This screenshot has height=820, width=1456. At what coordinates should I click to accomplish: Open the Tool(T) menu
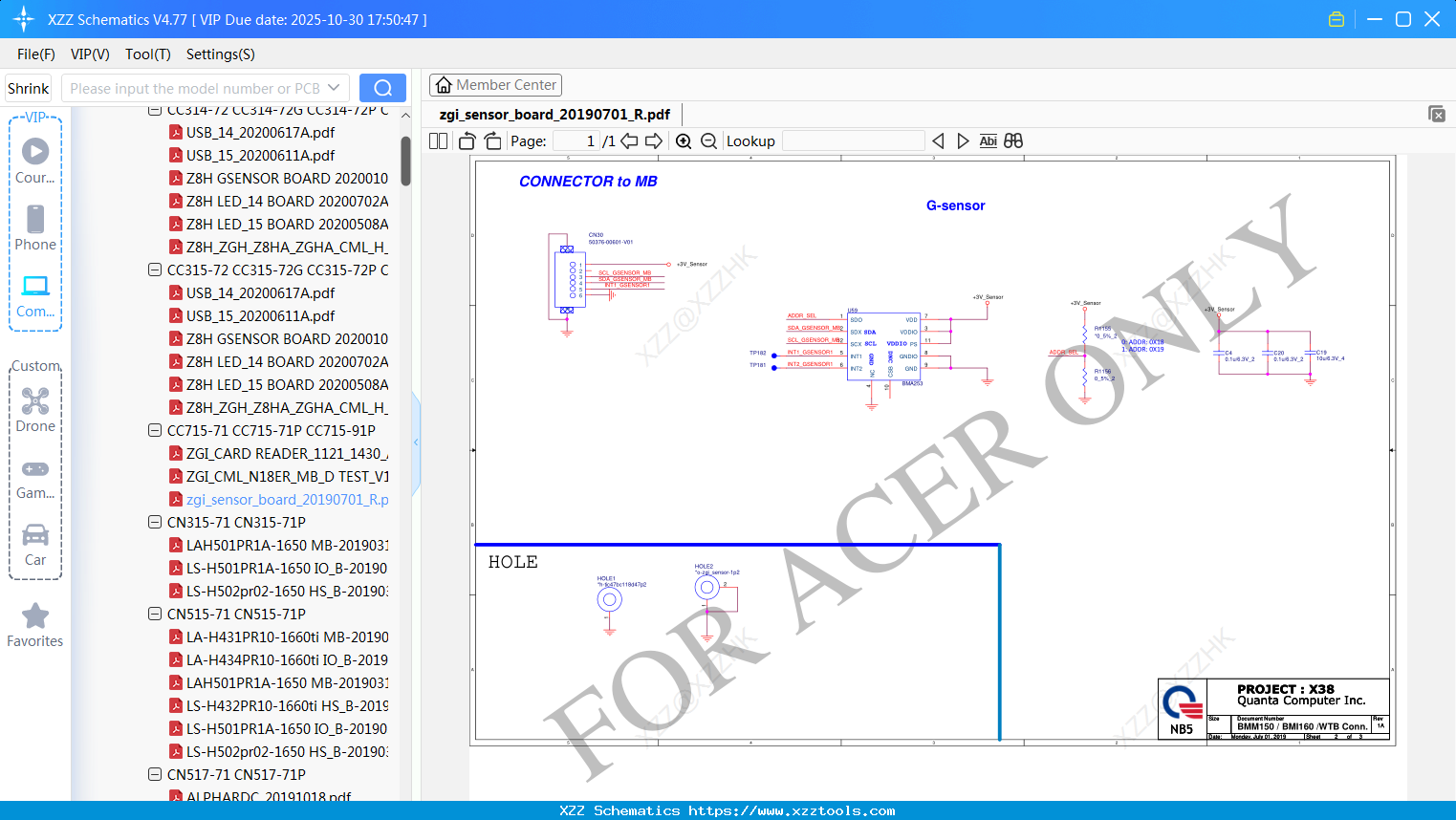point(148,54)
